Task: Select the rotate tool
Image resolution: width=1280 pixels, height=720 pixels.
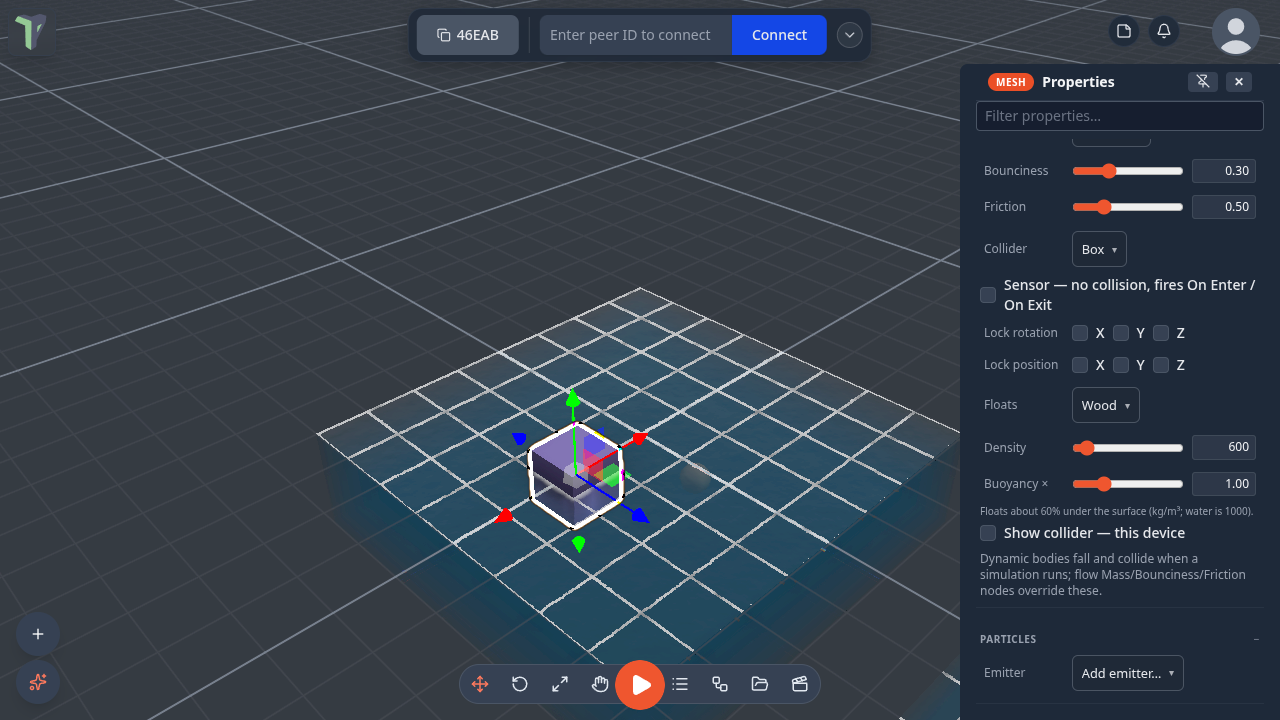Action: [x=520, y=684]
